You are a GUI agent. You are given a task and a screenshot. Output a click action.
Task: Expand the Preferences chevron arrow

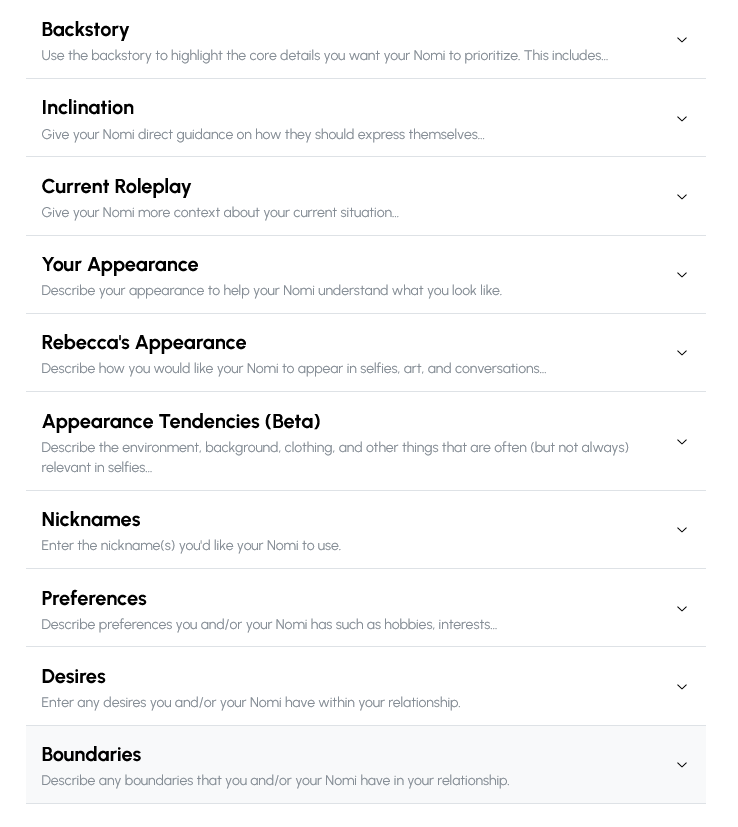[682, 609]
